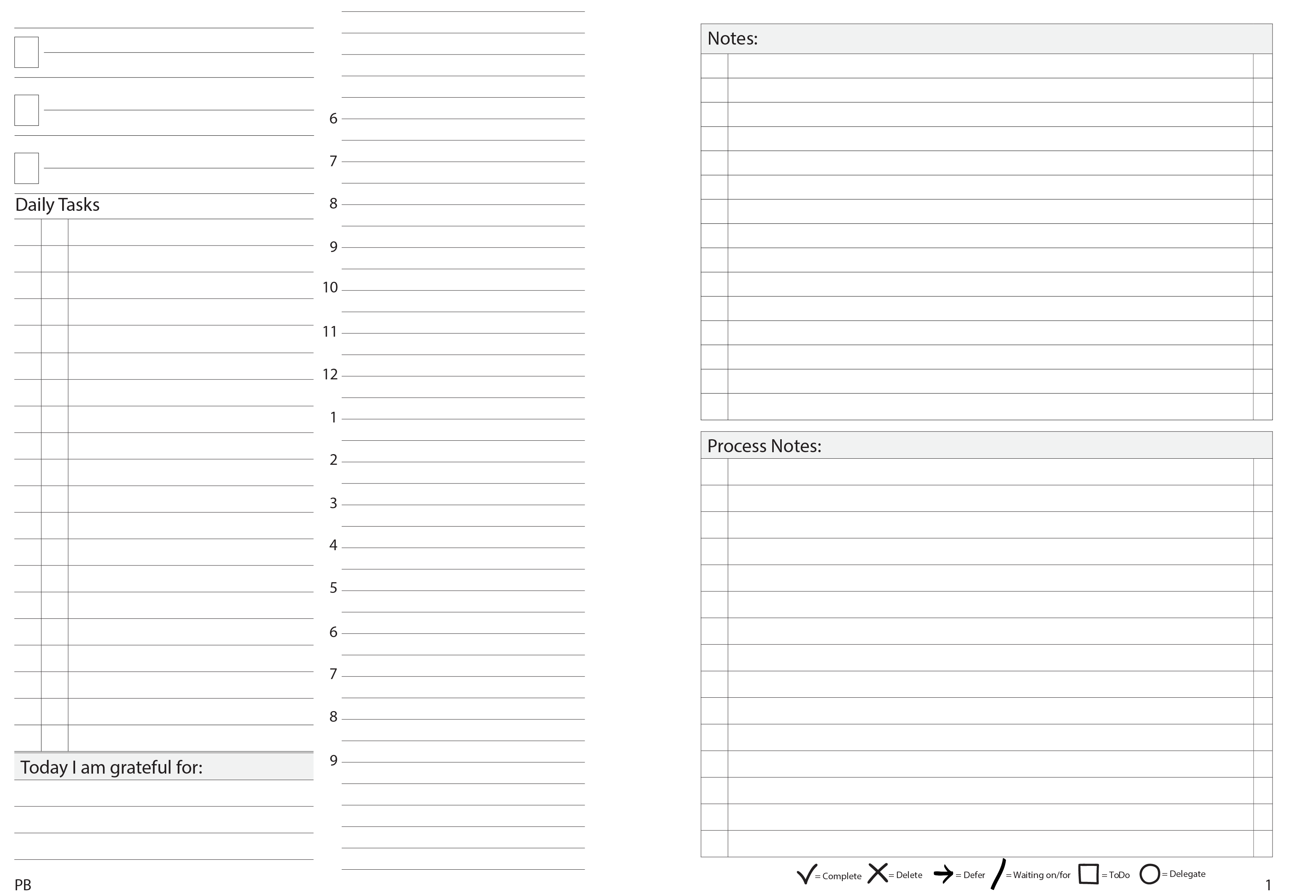The width and height of the screenshot is (1316, 896).
Task: Click the Daily Tasks heading
Action: (x=57, y=205)
